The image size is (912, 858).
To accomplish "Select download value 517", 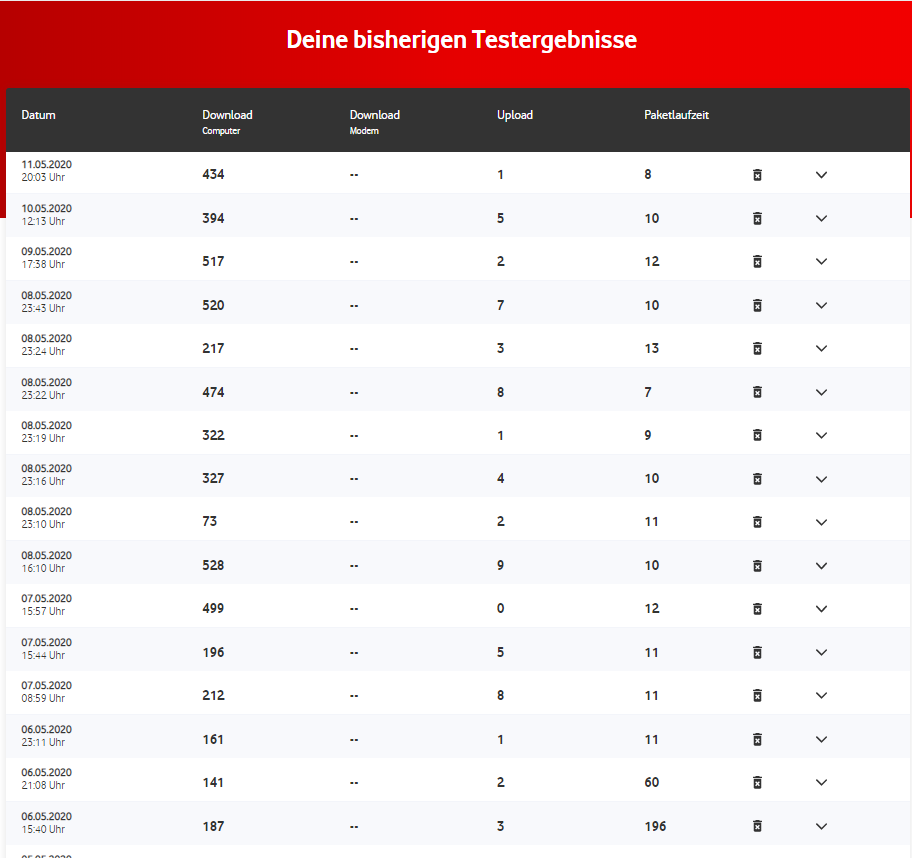I will coord(213,262).
